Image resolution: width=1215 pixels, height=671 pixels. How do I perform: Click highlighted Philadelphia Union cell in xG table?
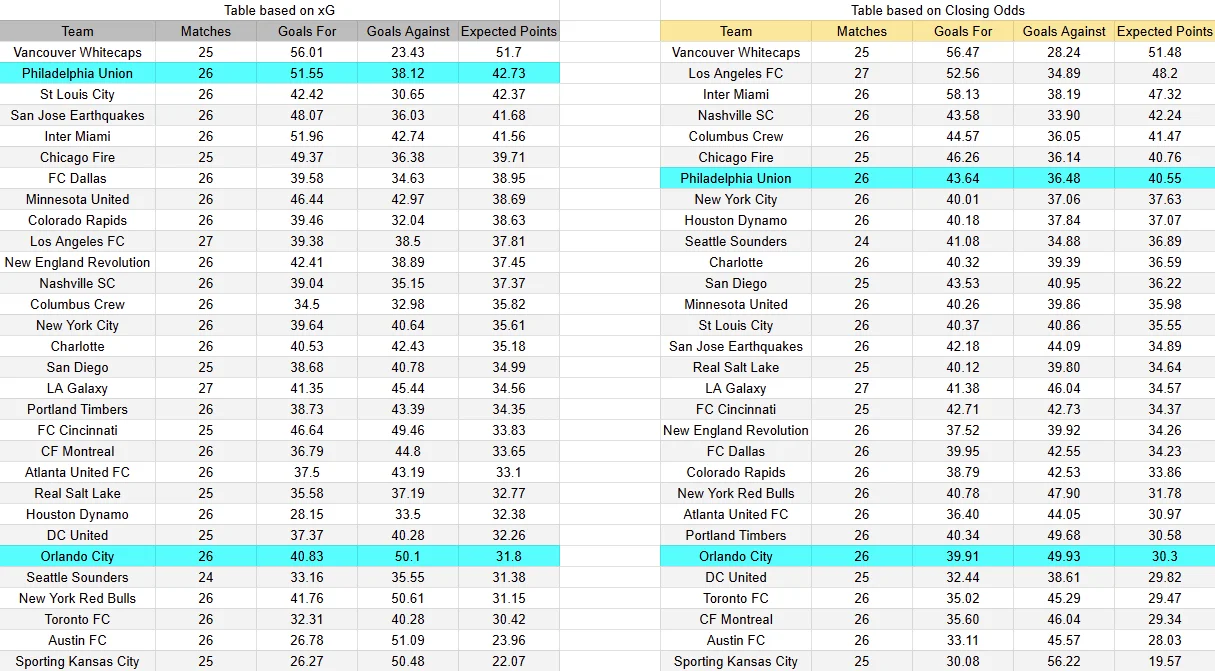(77, 73)
